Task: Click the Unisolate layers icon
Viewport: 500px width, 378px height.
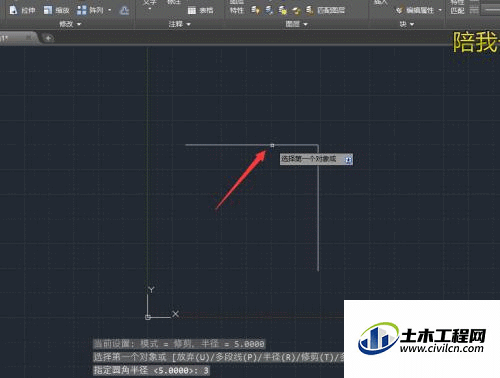Action: pos(269,10)
